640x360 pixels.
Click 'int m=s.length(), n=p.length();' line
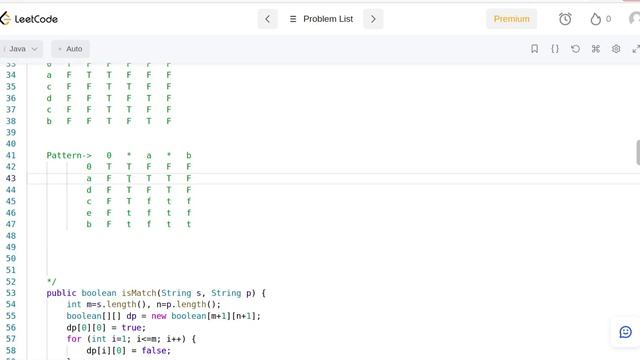[x=144, y=304]
